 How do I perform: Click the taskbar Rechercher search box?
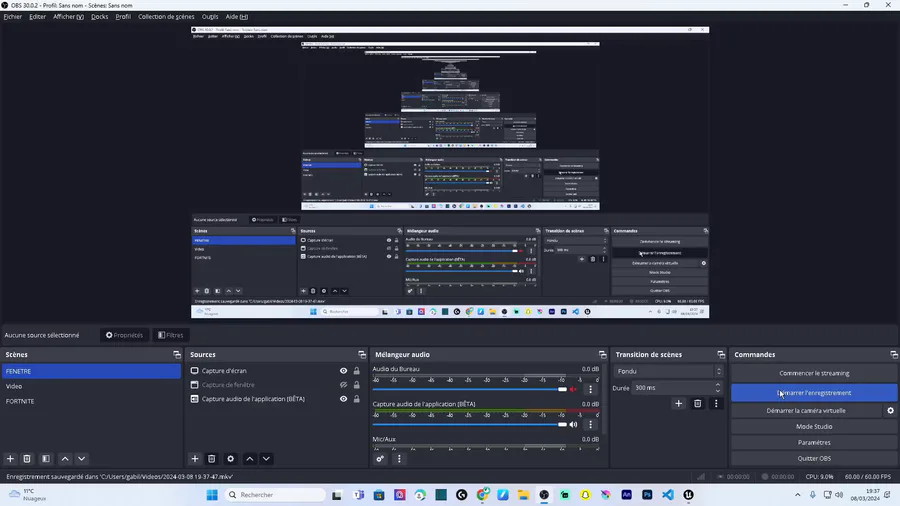coord(276,495)
